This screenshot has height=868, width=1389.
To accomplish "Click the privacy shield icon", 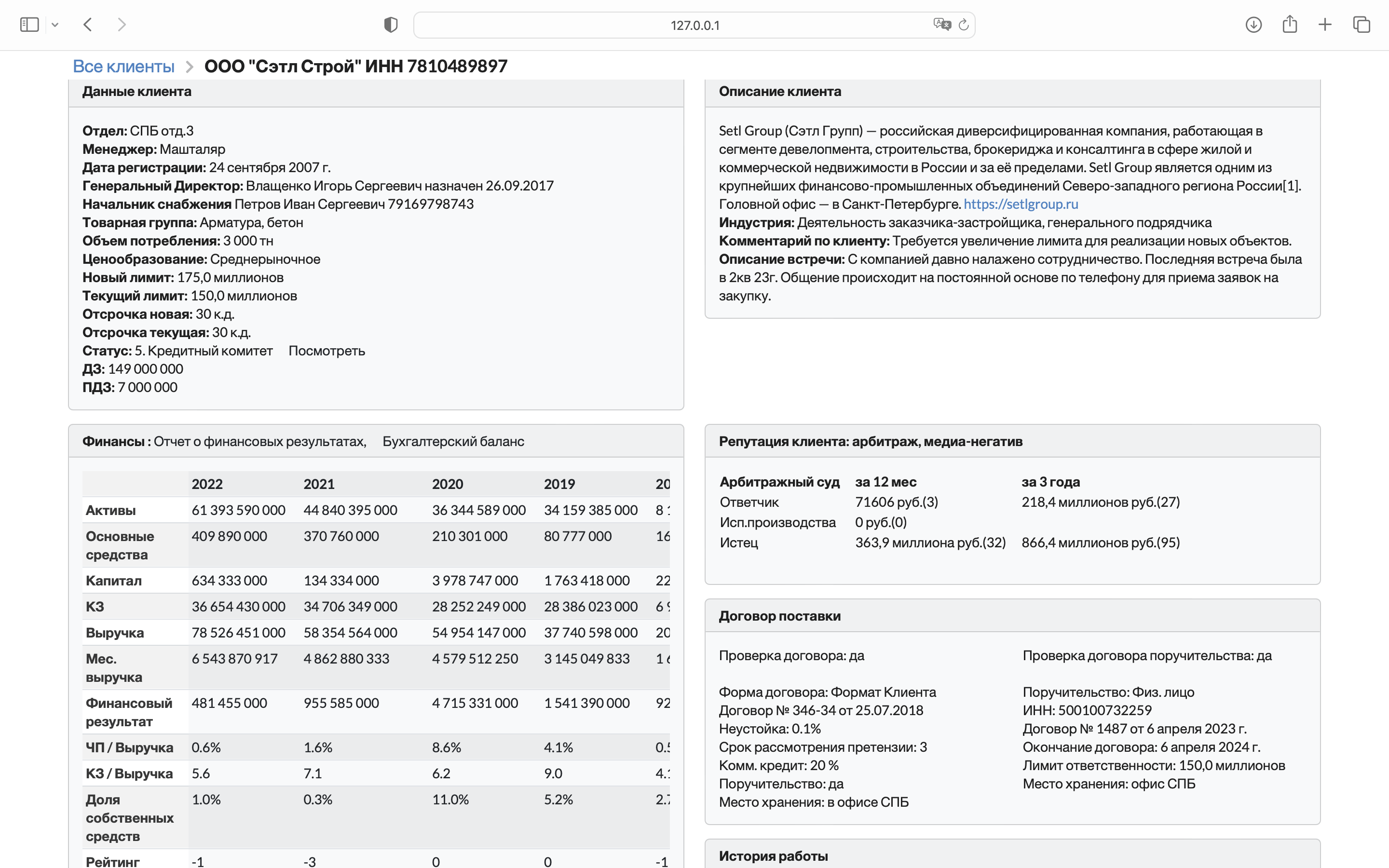I will (390, 25).
